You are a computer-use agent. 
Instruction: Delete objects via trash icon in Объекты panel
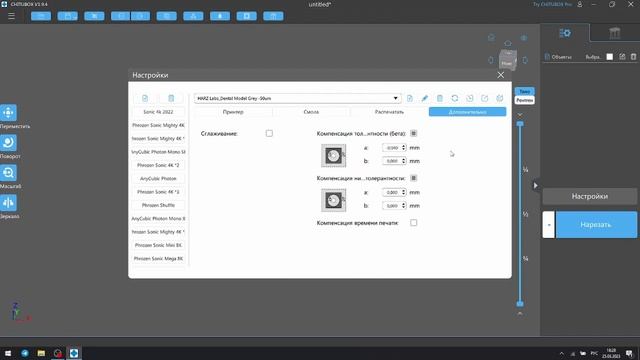pyautogui.click(x=633, y=57)
